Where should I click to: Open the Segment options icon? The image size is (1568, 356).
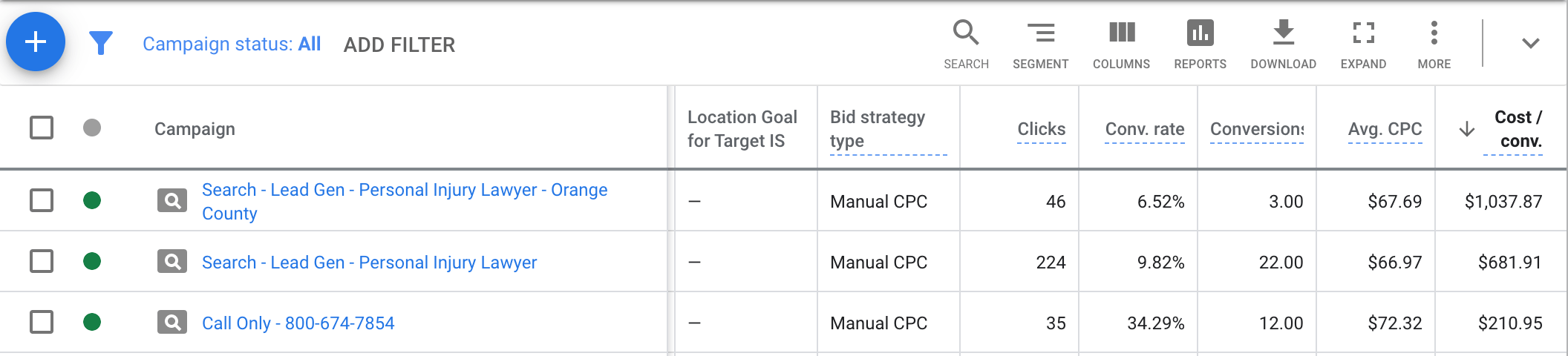click(1040, 44)
